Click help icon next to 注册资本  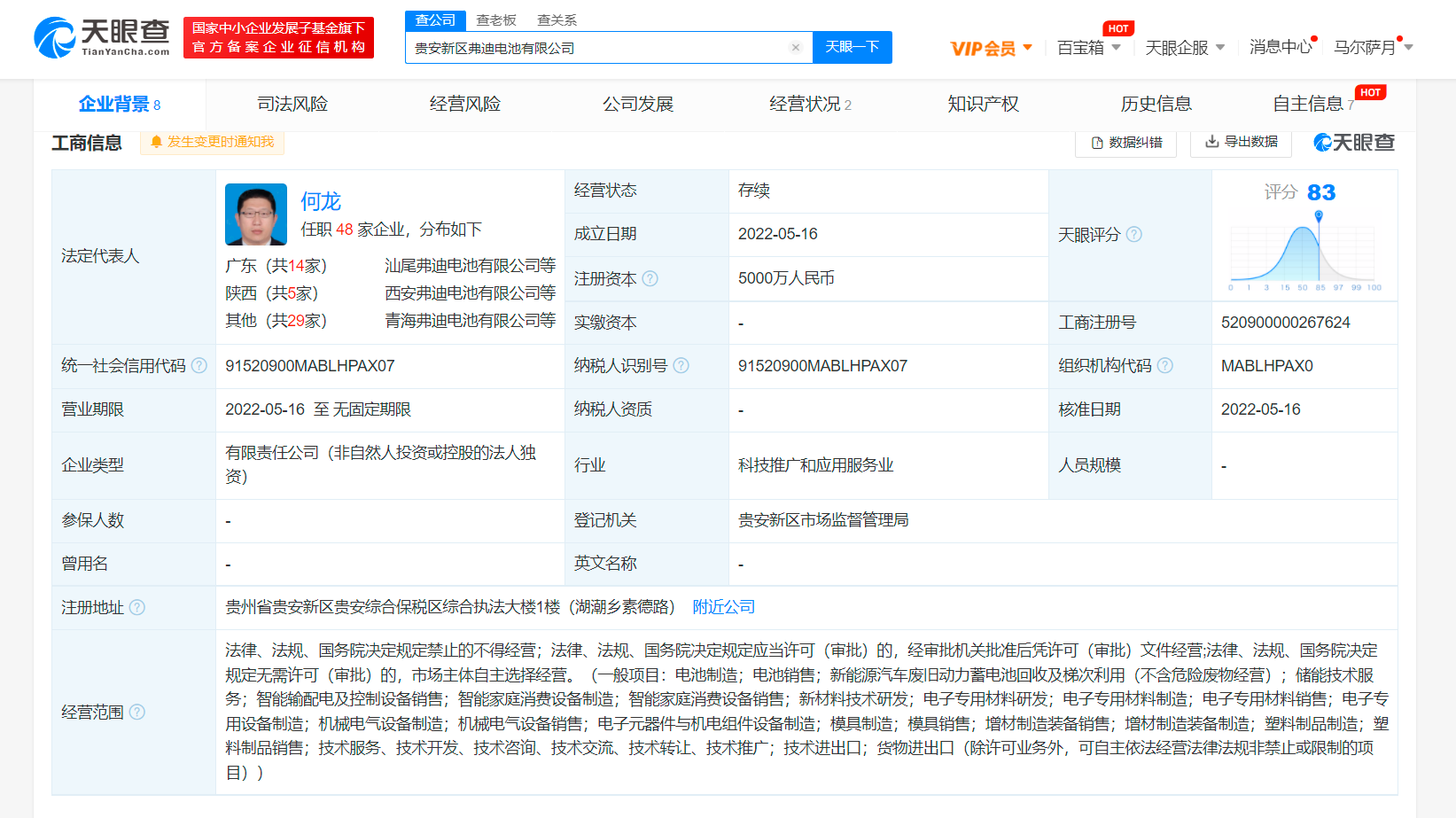pyautogui.click(x=650, y=278)
